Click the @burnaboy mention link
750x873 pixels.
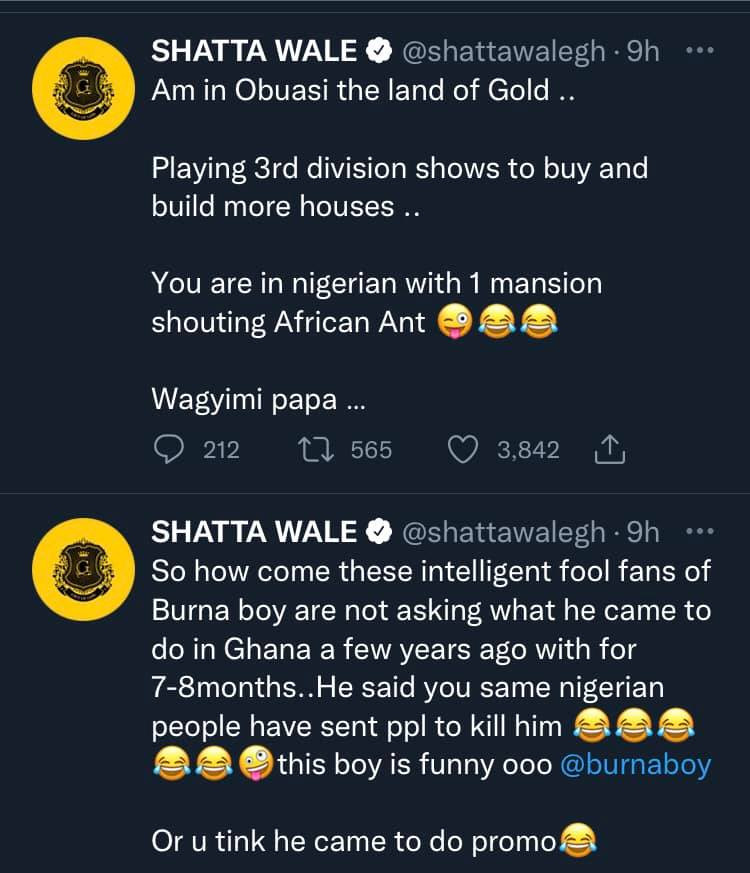coord(649,765)
